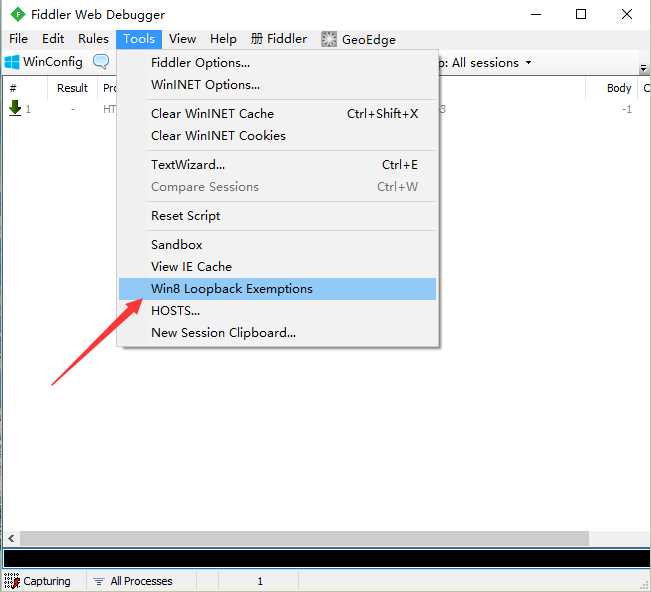Choose WinINET Options... entry

pos(277,85)
